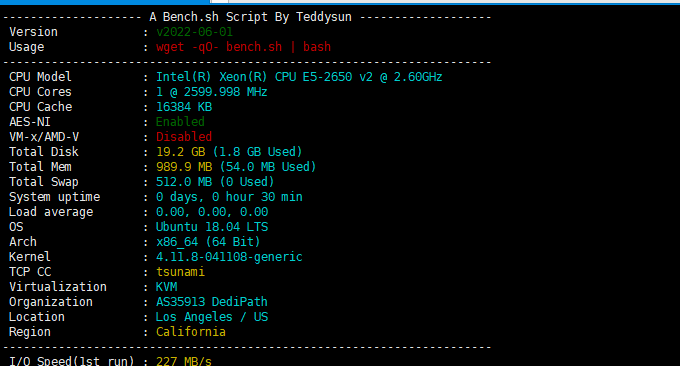This screenshot has width=680, height=366.
Task: Click the header 'A Bench.sh Script By Teddysun'
Action: tap(250, 17)
